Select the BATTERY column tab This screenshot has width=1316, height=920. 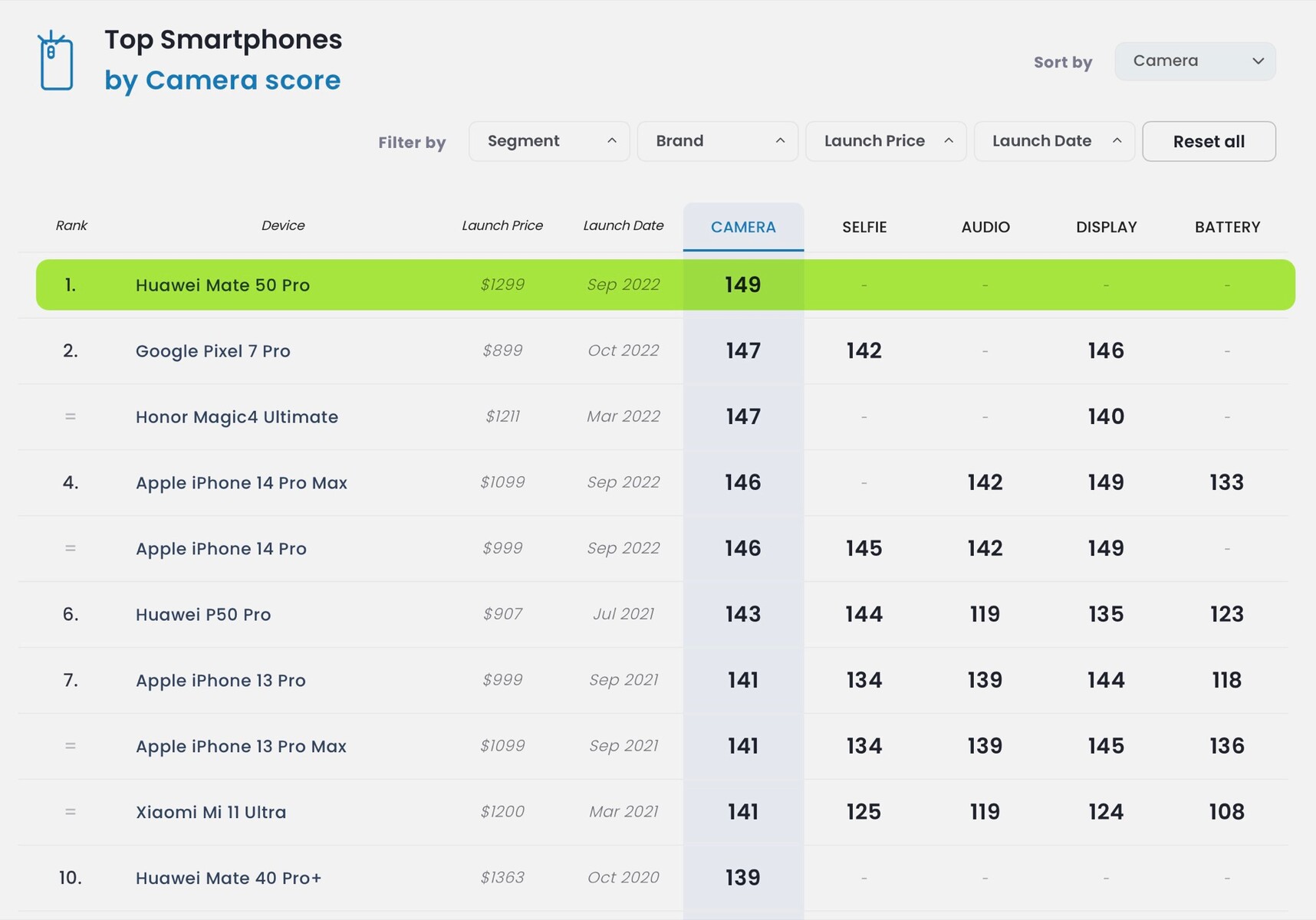tap(1227, 227)
